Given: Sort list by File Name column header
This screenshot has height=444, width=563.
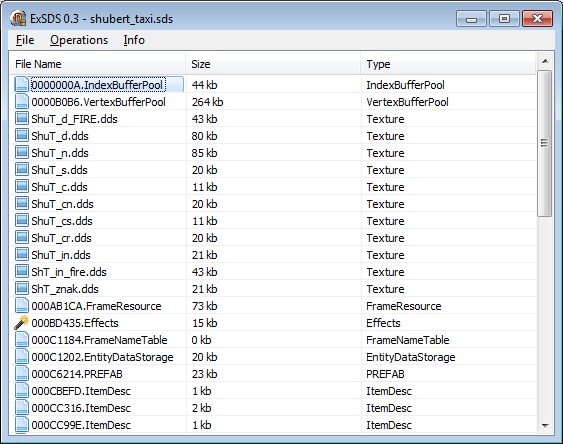Looking at the screenshot, I should pyautogui.click(x=98, y=64).
